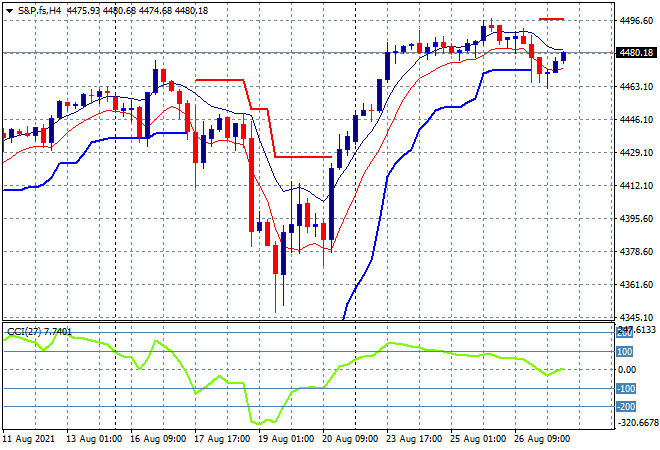Click the time label 19 Aug 01:00

pyautogui.click(x=286, y=439)
